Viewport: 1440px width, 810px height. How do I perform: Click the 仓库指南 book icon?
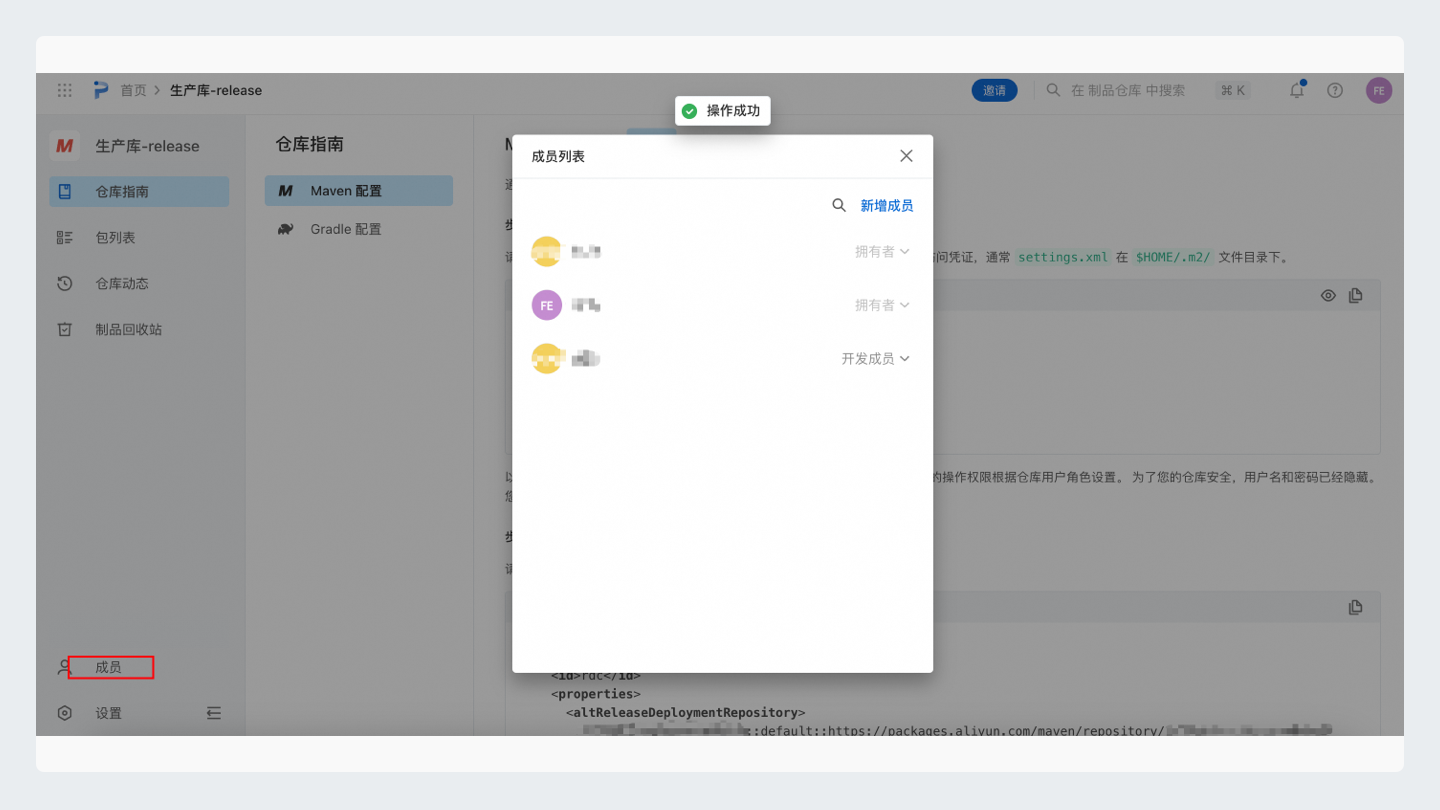65,192
